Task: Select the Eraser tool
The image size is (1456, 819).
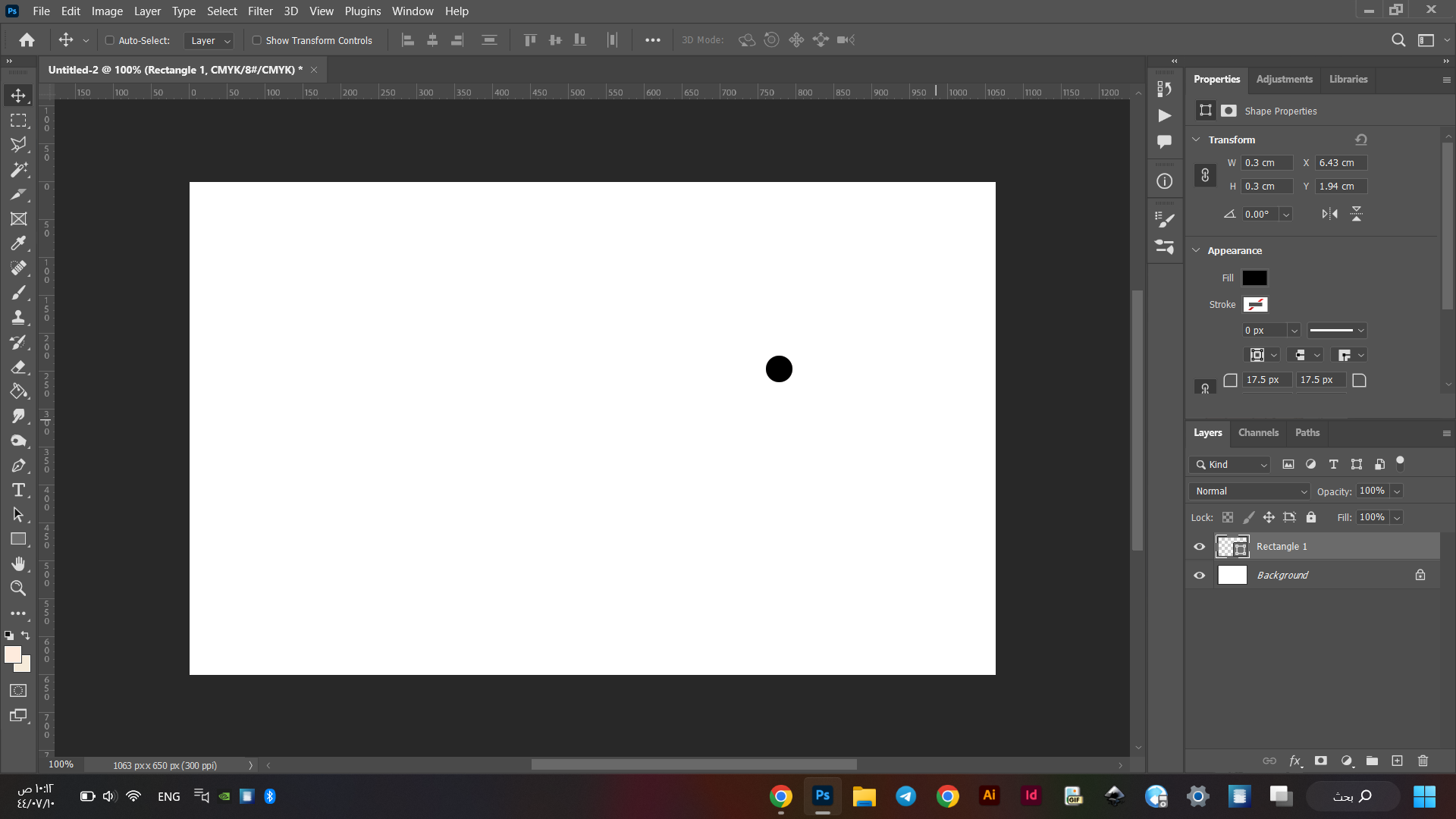Action: pos(18,367)
